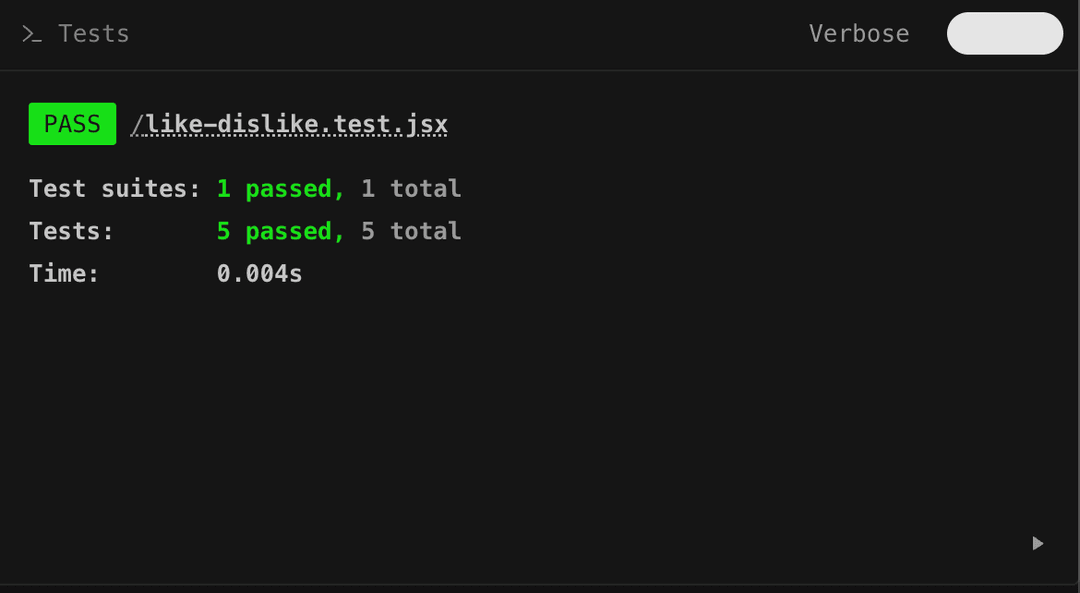Viewport: 1080px width, 593px height.
Task: Open the /like-dislike.test.jsx file link
Action: point(290,125)
